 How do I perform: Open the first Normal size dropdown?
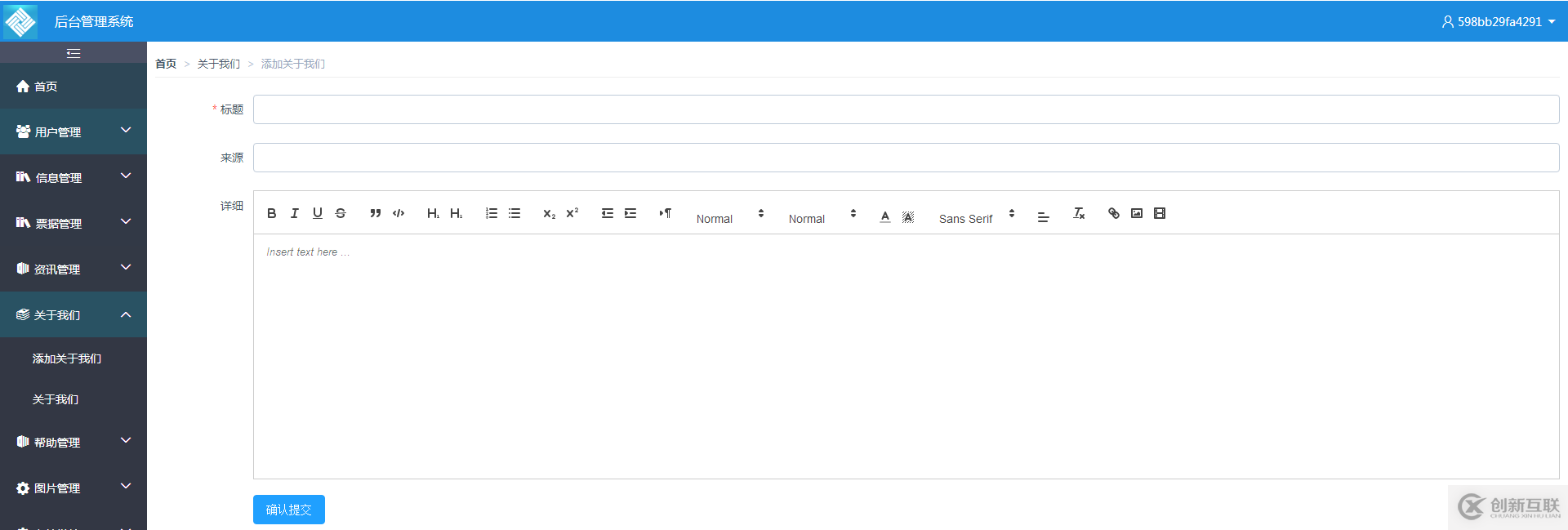(x=730, y=216)
